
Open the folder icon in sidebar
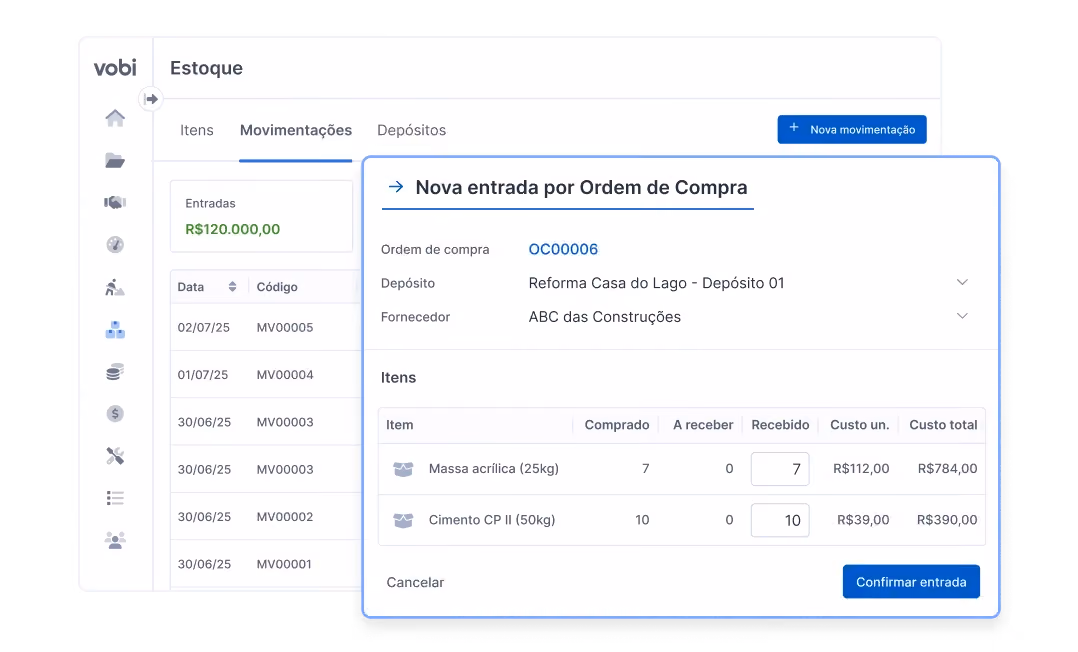115,161
